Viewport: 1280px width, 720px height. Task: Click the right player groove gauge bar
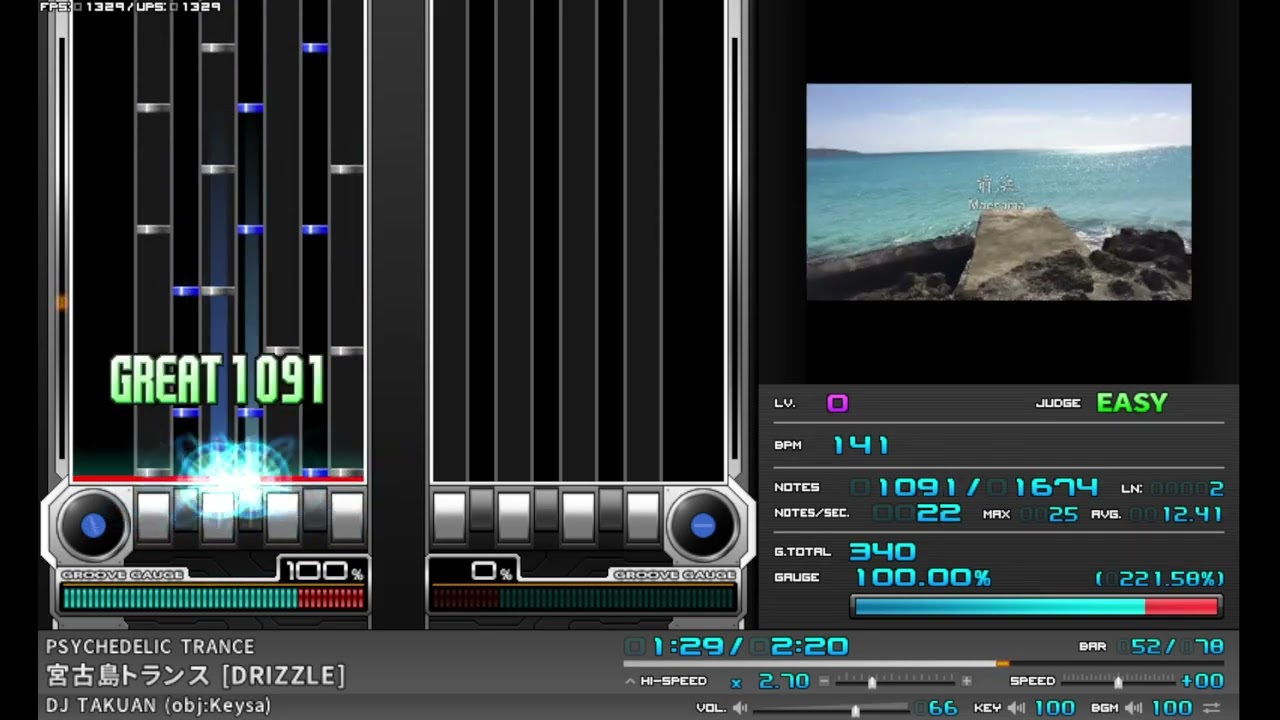[x=584, y=598]
